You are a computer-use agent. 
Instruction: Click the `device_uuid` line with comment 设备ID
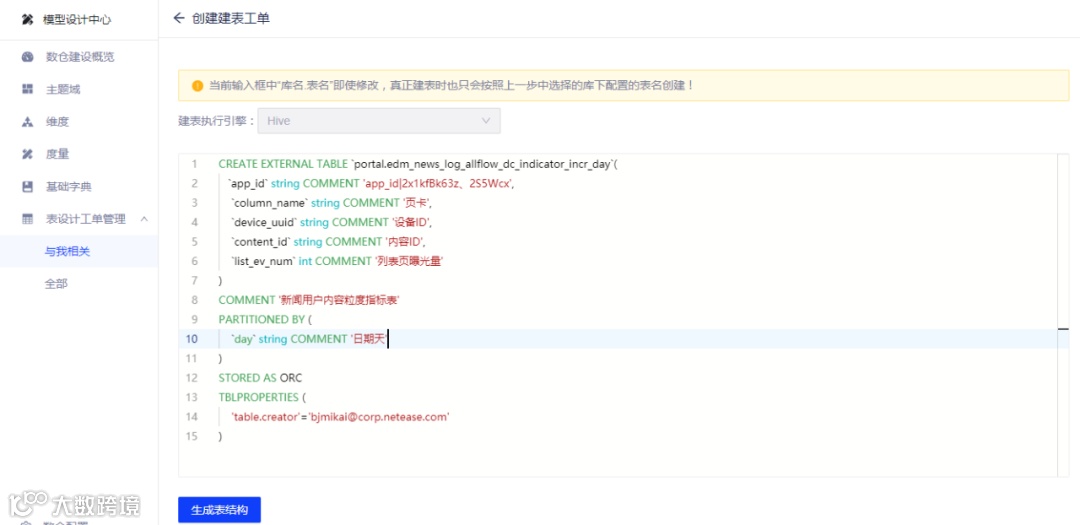tap(332, 223)
